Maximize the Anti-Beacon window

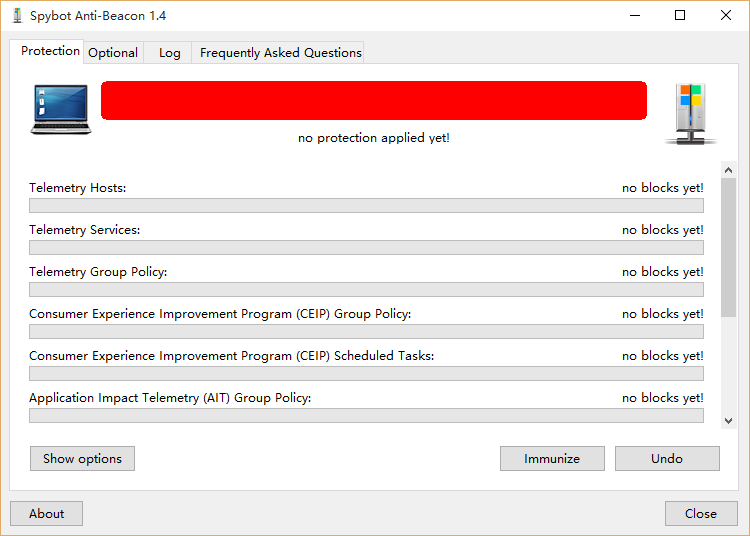point(680,16)
